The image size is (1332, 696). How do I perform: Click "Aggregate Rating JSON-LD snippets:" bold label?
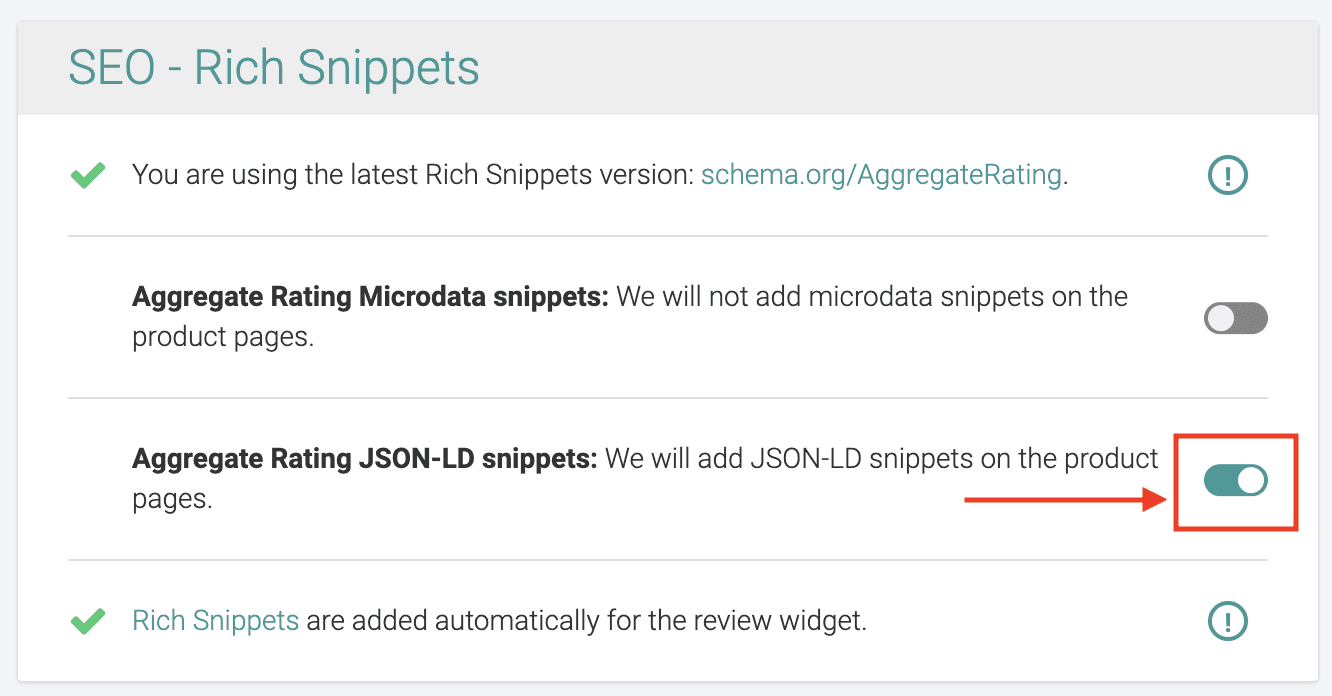point(364,459)
